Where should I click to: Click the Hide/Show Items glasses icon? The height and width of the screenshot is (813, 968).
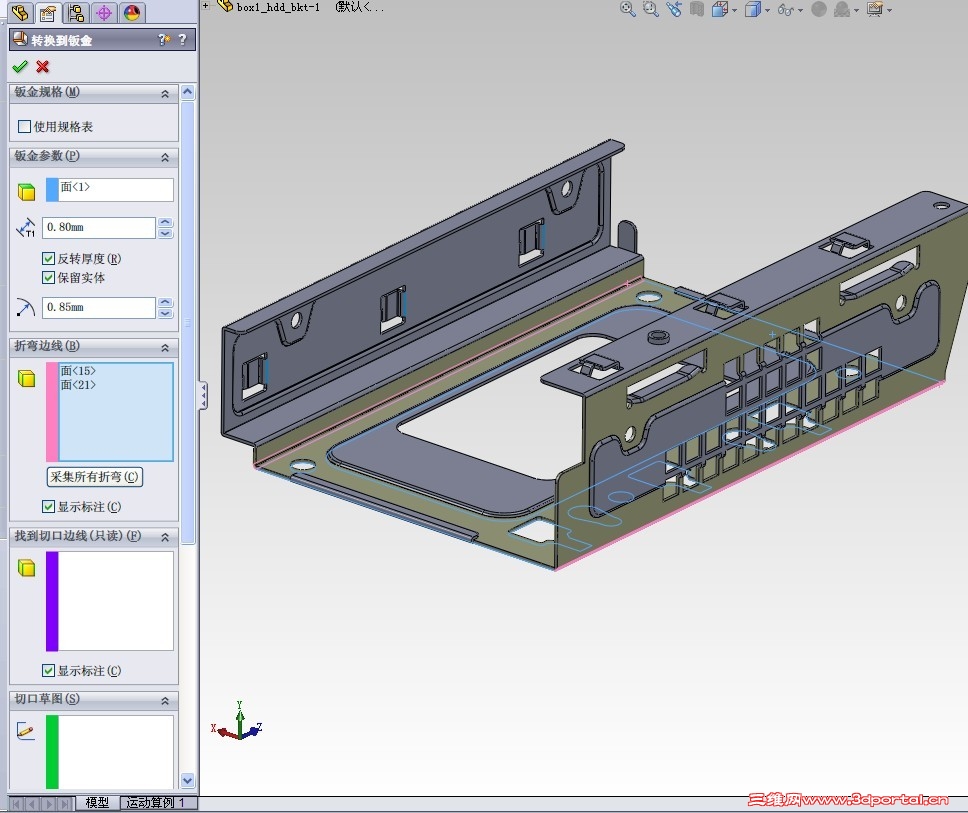tap(786, 9)
